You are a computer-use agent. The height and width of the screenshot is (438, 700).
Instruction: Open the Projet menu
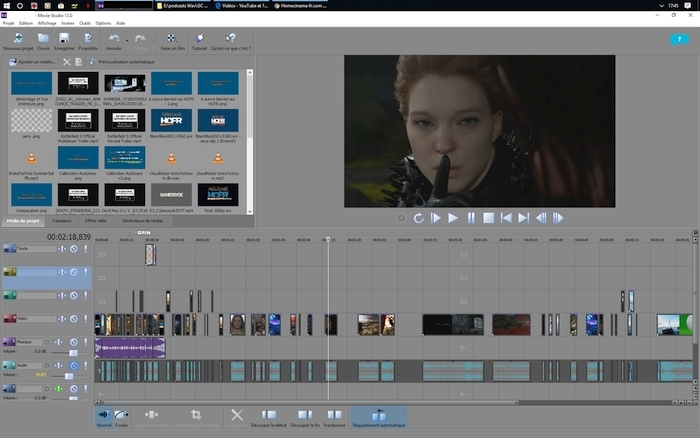tap(8, 23)
